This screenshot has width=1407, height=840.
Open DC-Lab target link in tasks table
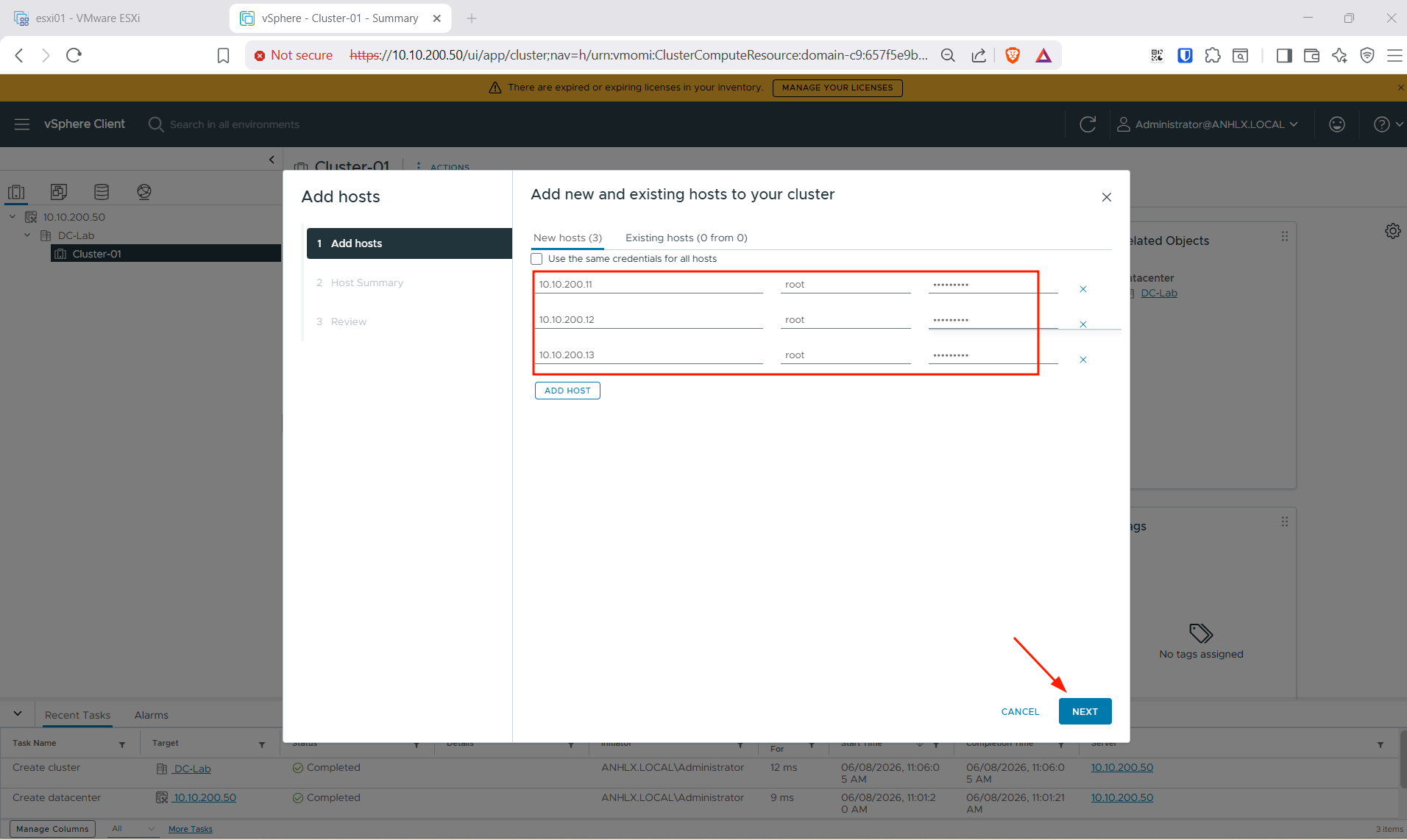(x=192, y=769)
